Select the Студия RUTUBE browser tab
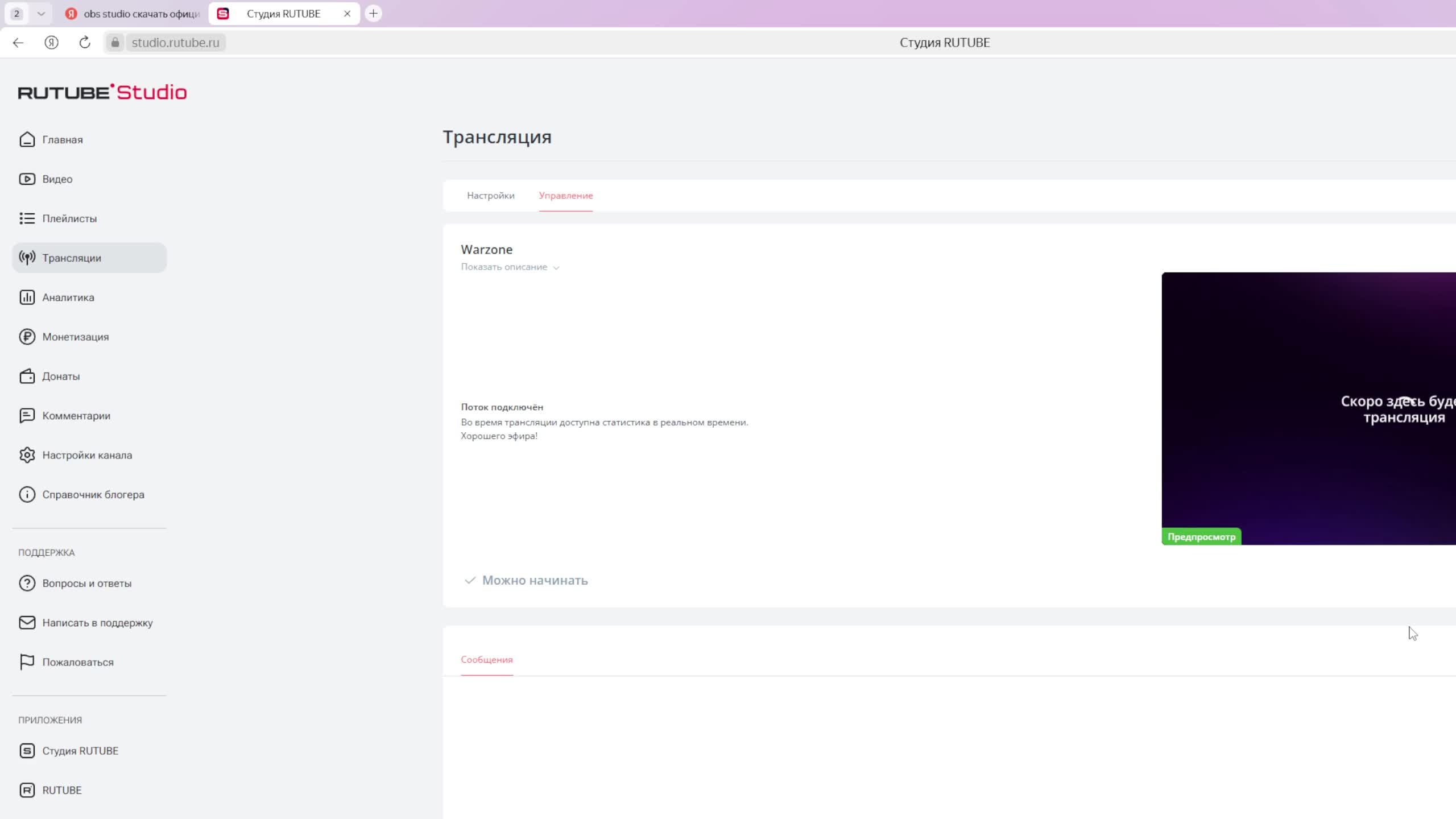Screen dimensions: 1456x819 [283, 14]
